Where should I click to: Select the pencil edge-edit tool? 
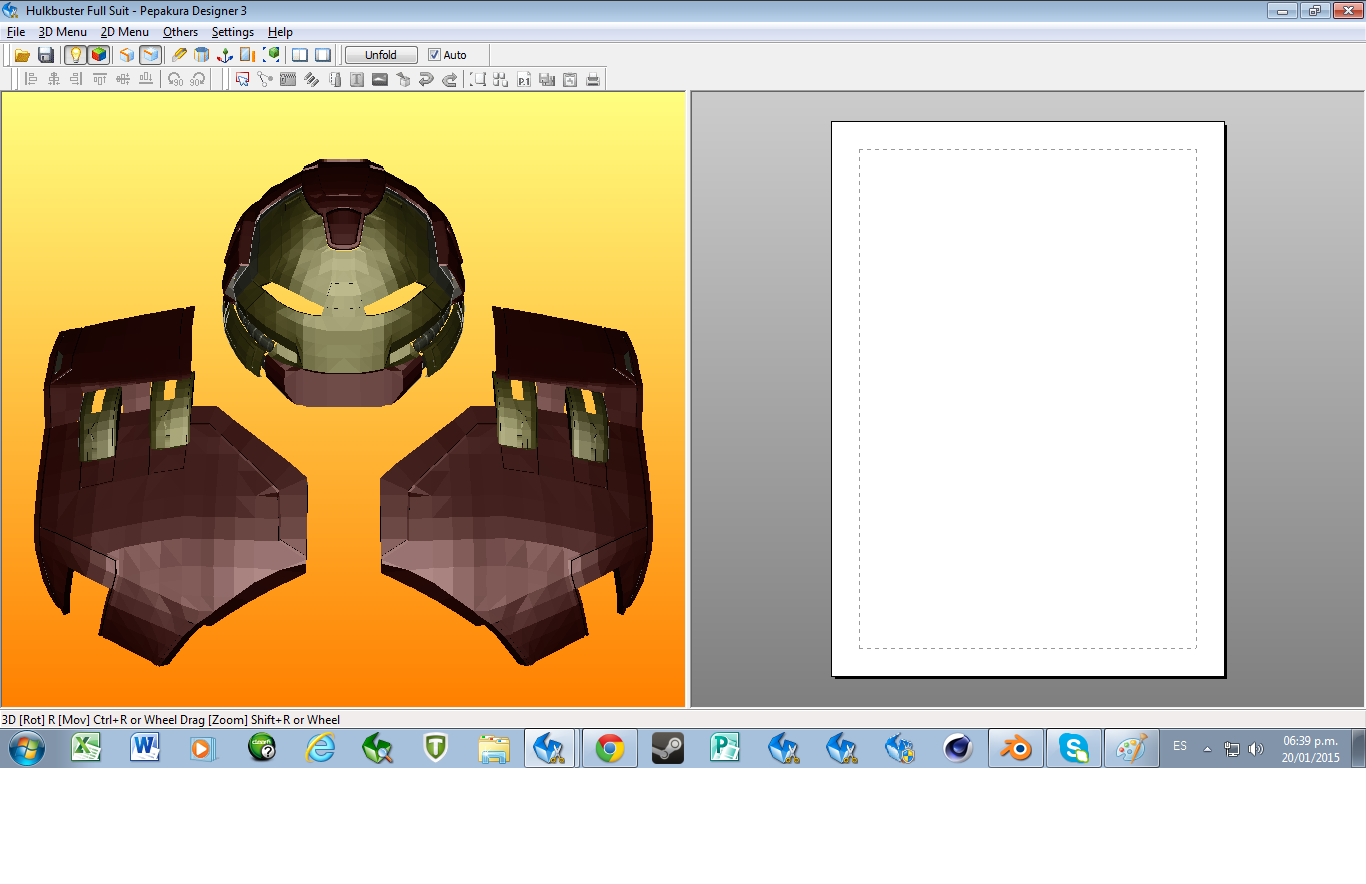pos(179,55)
